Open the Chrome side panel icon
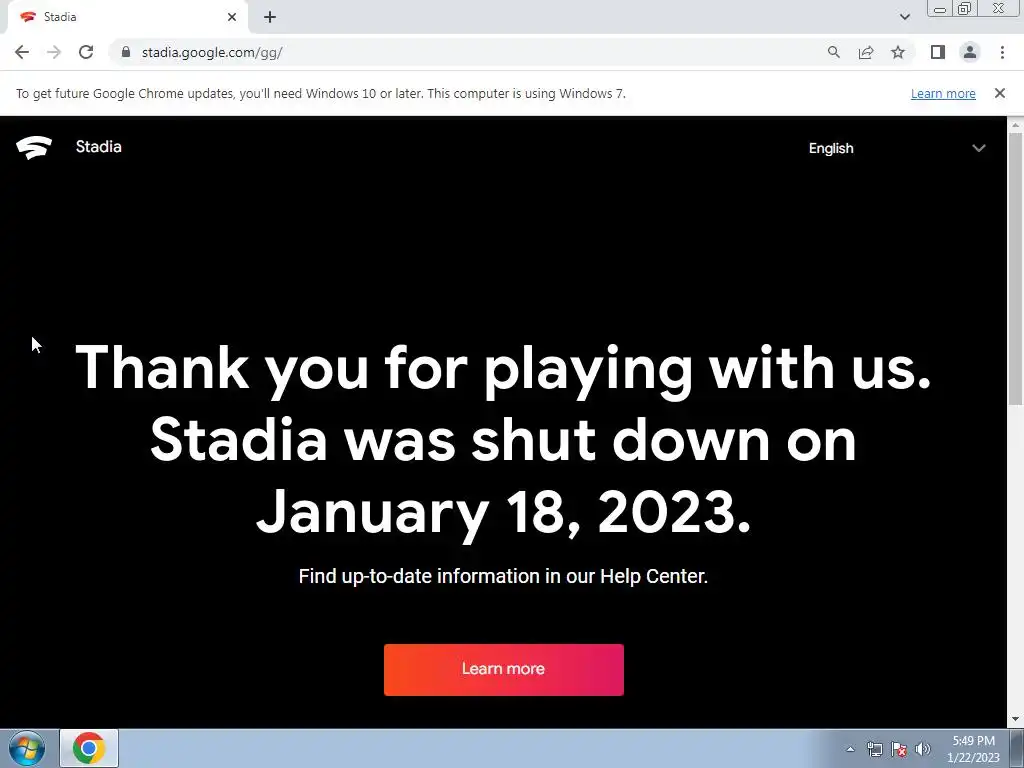The image size is (1024, 768). coord(938,52)
